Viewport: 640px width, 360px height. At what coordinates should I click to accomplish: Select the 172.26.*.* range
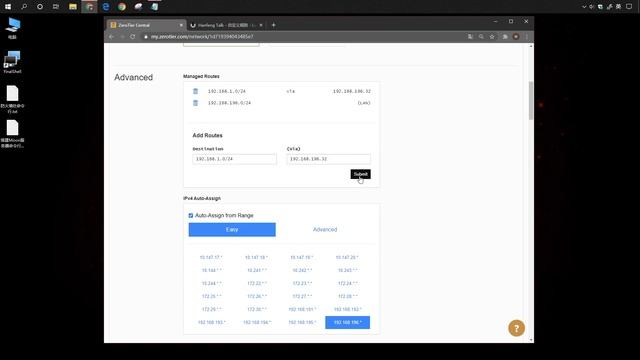click(x=257, y=296)
